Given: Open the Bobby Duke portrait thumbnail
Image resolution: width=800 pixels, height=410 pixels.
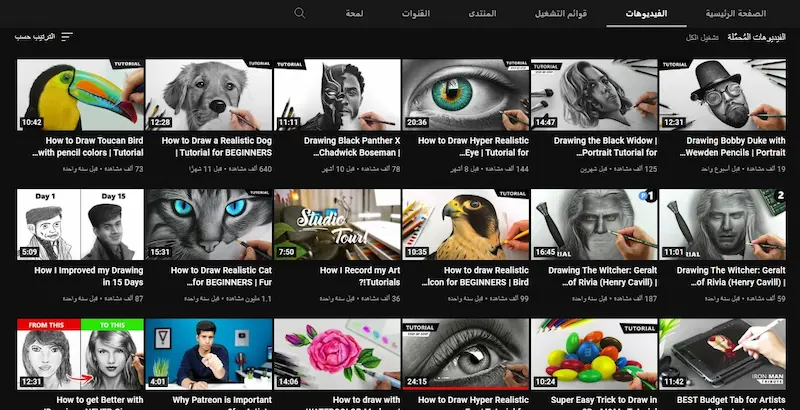Looking at the screenshot, I should [x=722, y=95].
